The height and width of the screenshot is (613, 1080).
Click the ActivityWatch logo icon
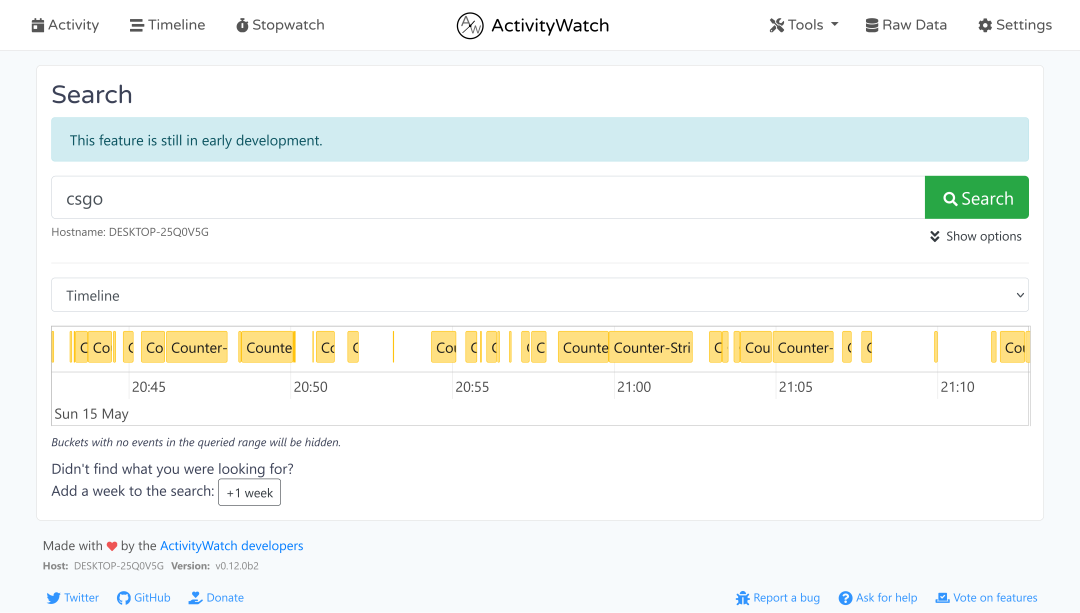click(470, 26)
